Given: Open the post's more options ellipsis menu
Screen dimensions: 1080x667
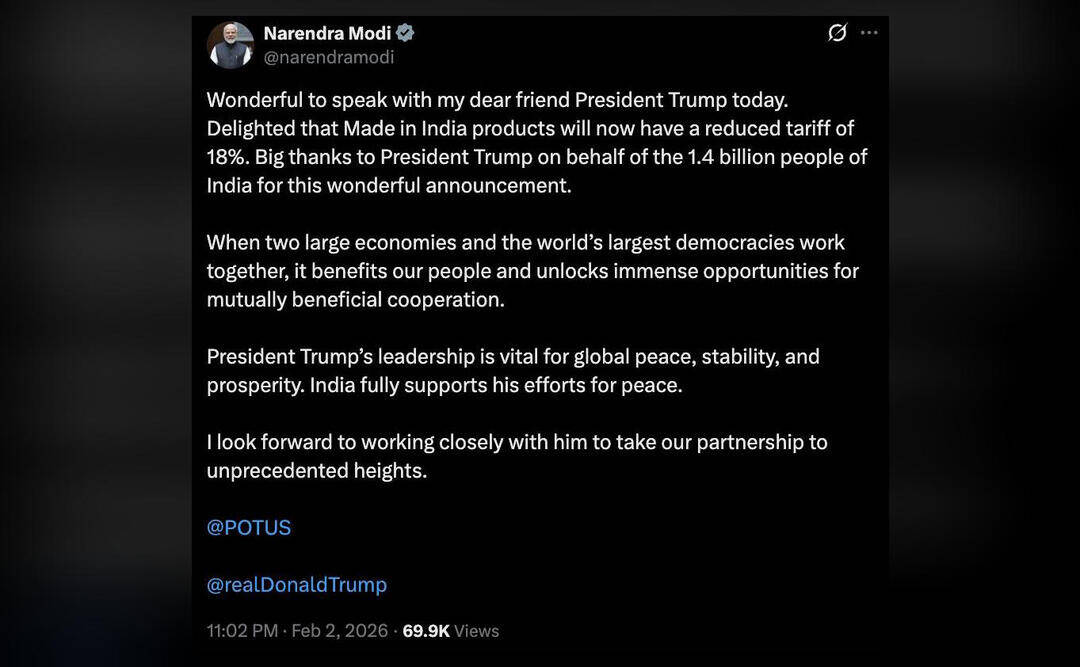Looking at the screenshot, I should 870,31.
